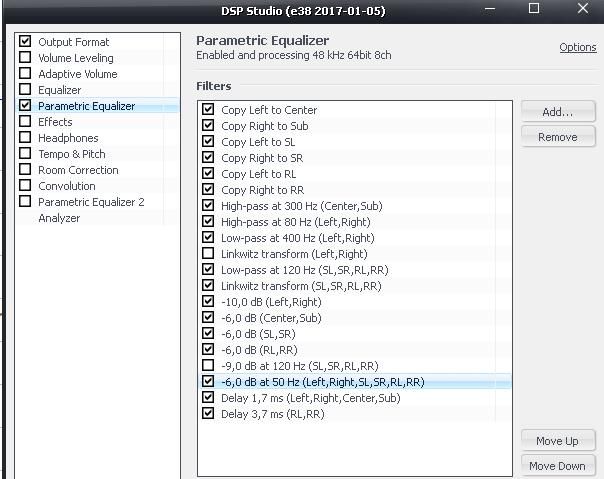Enable the Room Correction checkbox
Screen dimensions: 604x479
coord(25,170)
